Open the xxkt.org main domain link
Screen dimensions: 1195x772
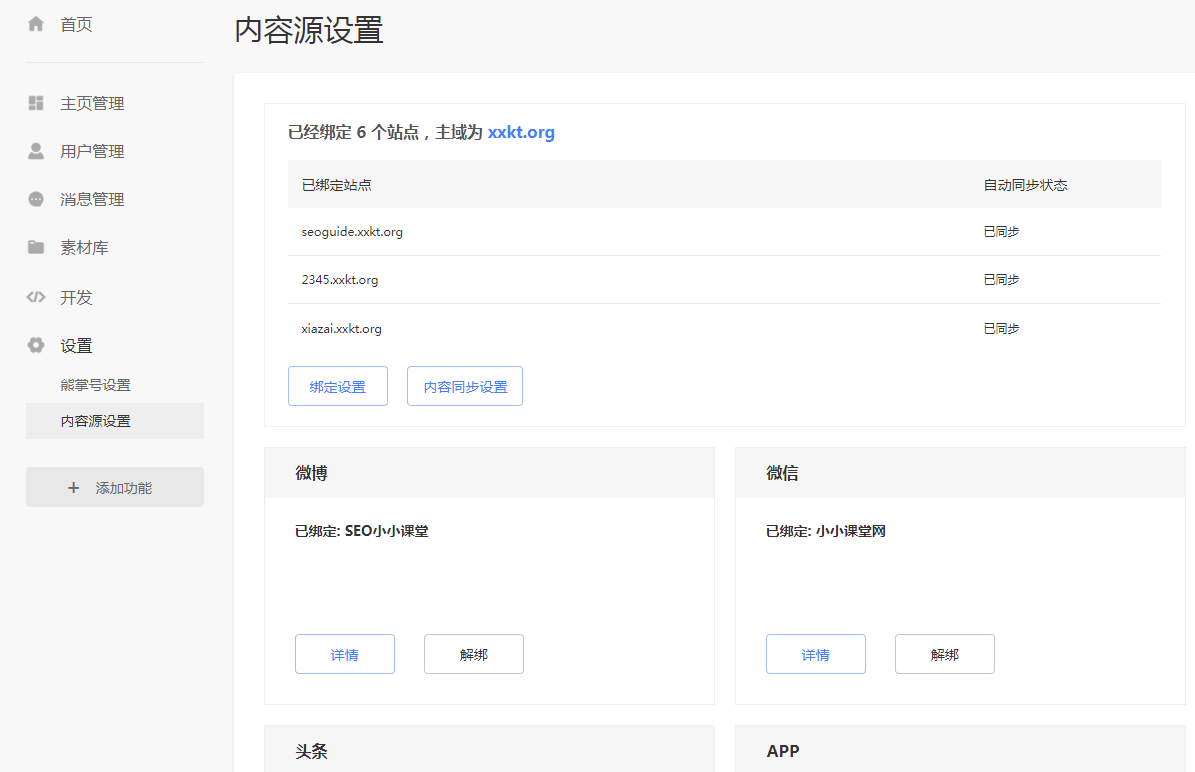(x=521, y=132)
